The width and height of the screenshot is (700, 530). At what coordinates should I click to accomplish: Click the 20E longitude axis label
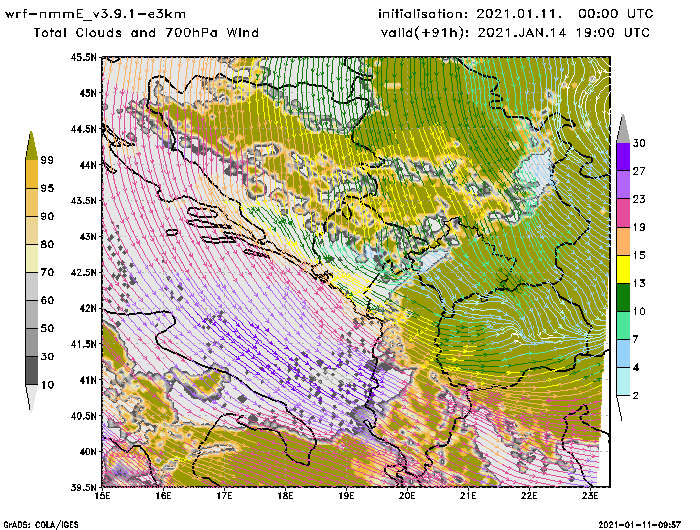(407, 497)
